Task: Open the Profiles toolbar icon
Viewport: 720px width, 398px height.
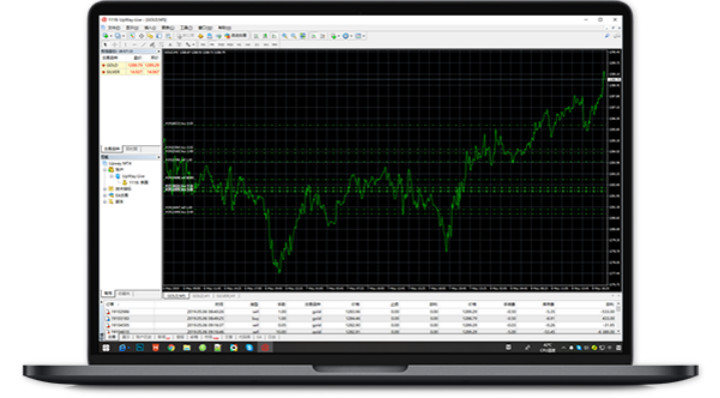Action: (x=118, y=36)
